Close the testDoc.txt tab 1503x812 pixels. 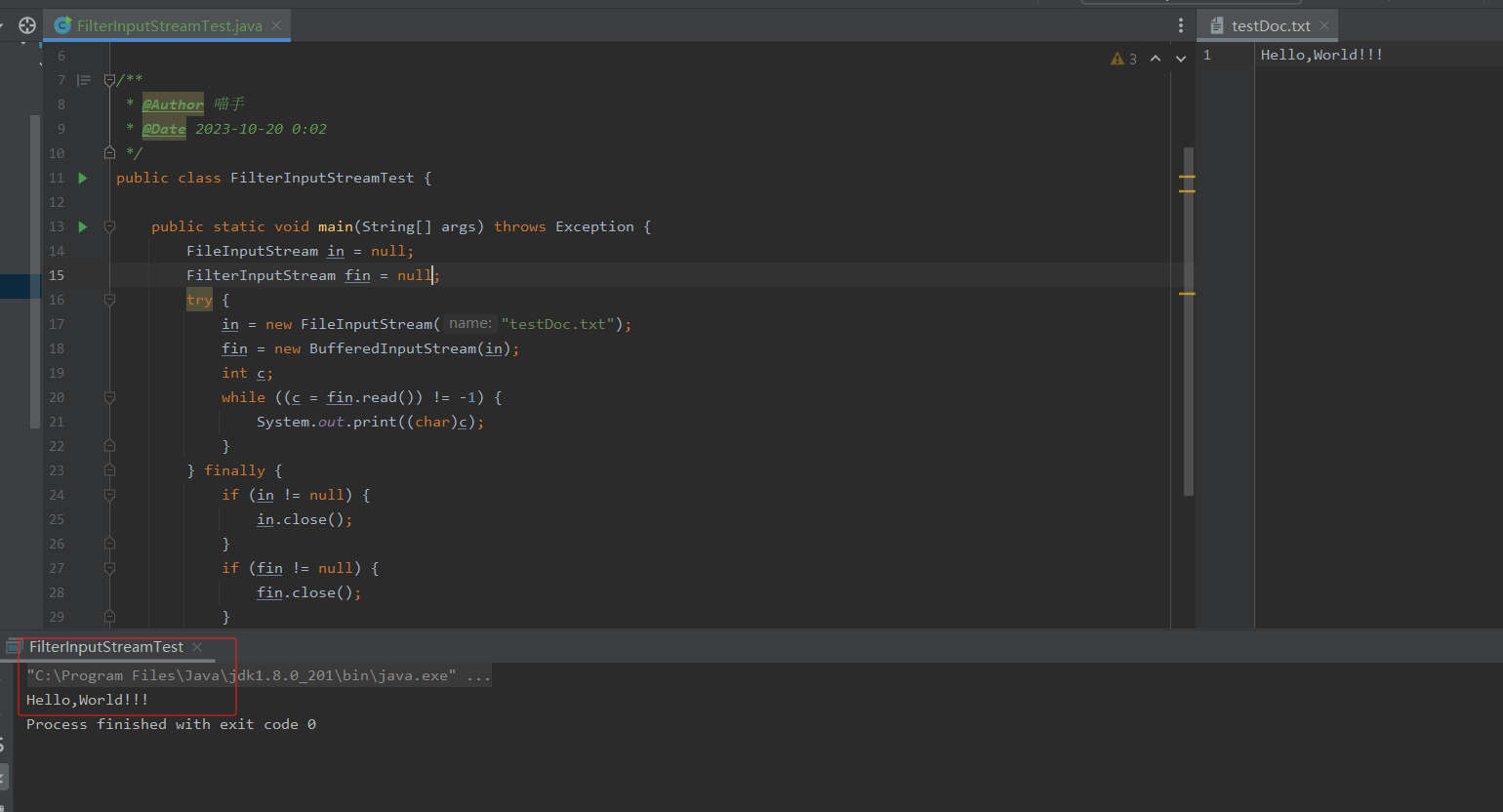click(x=1324, y=25)
